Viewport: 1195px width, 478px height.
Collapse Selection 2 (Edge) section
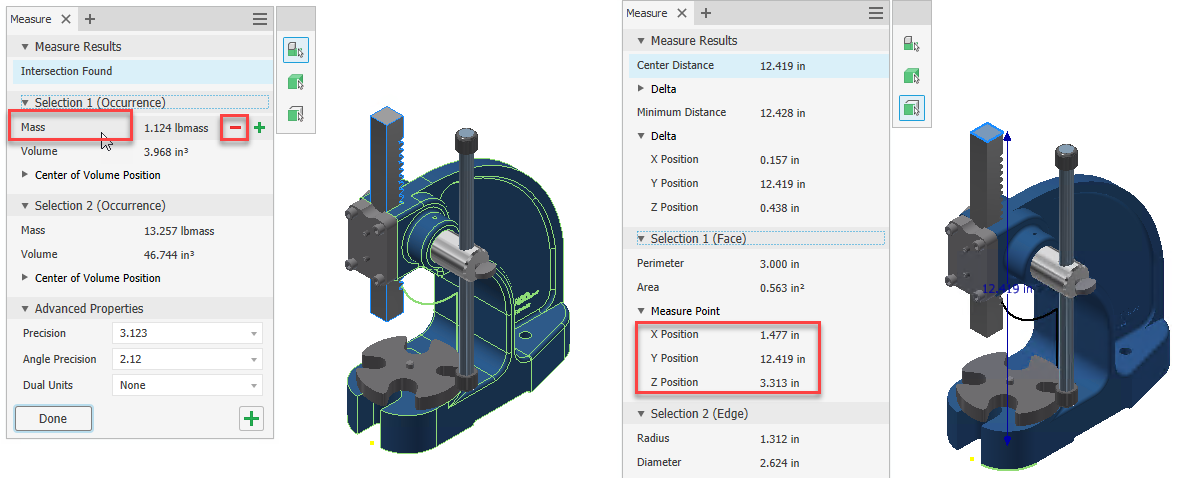(x=641, y=414)
